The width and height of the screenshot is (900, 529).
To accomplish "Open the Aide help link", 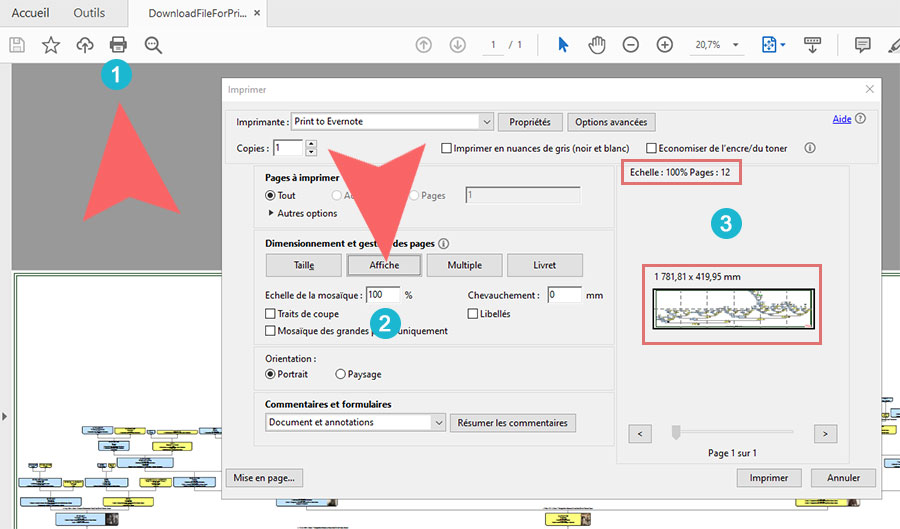I will click(841, 119).
